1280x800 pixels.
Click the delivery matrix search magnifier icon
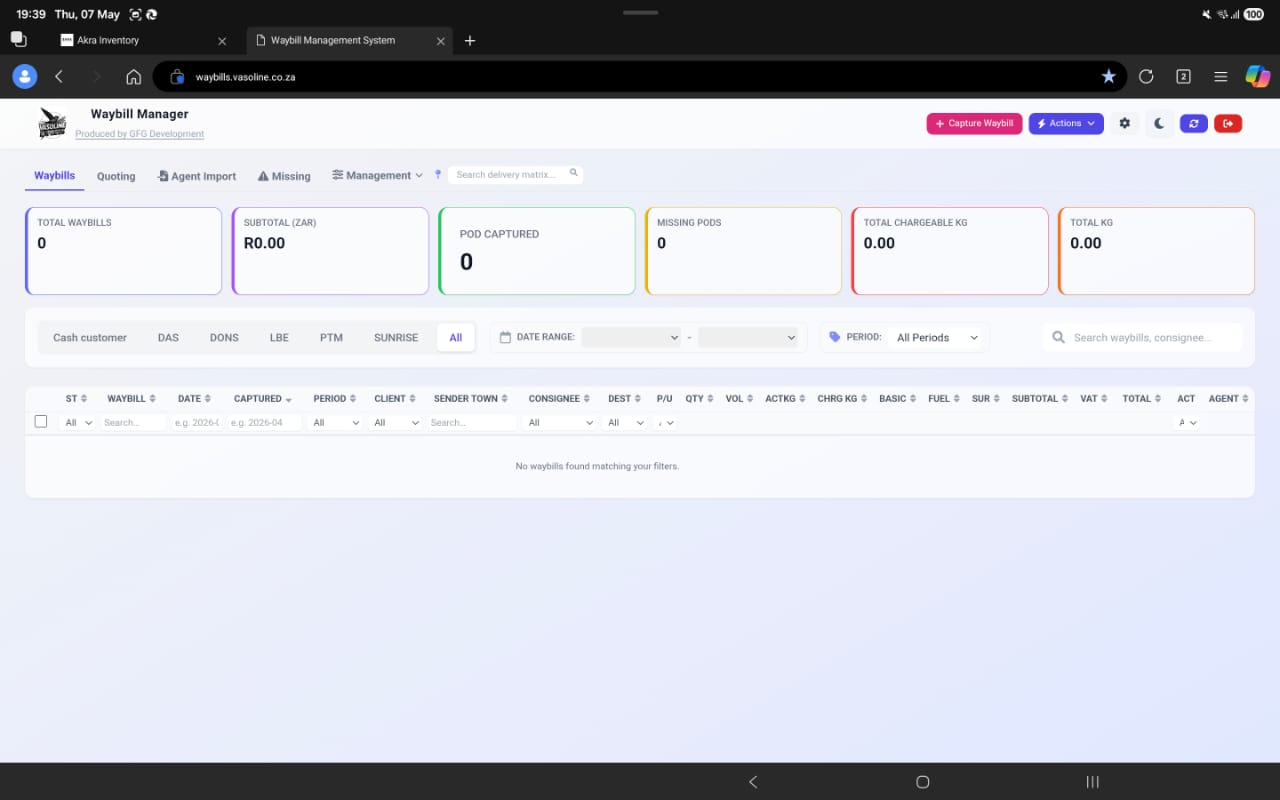tap(574, 173)
